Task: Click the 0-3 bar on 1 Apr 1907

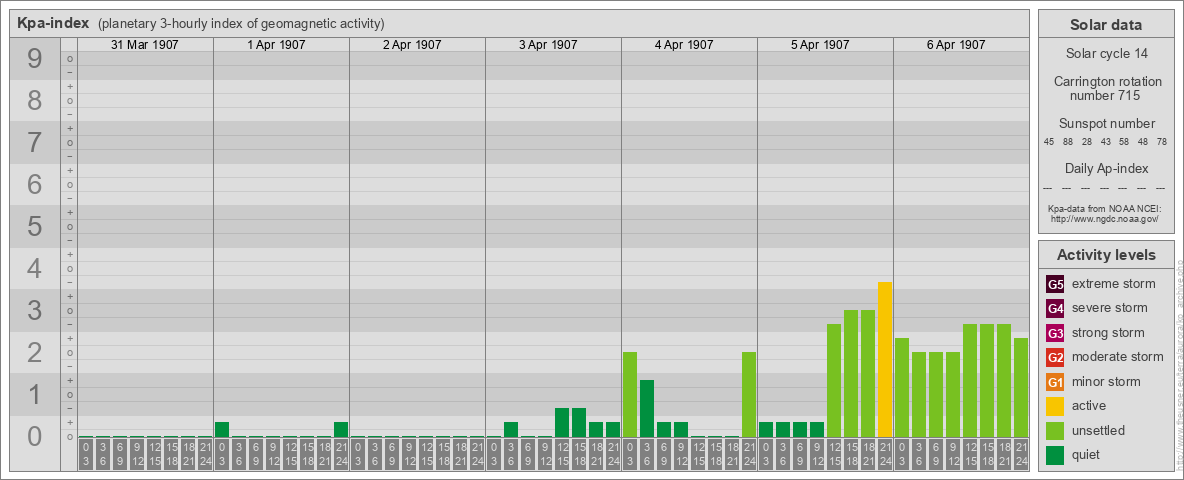Action: [222, 429]
